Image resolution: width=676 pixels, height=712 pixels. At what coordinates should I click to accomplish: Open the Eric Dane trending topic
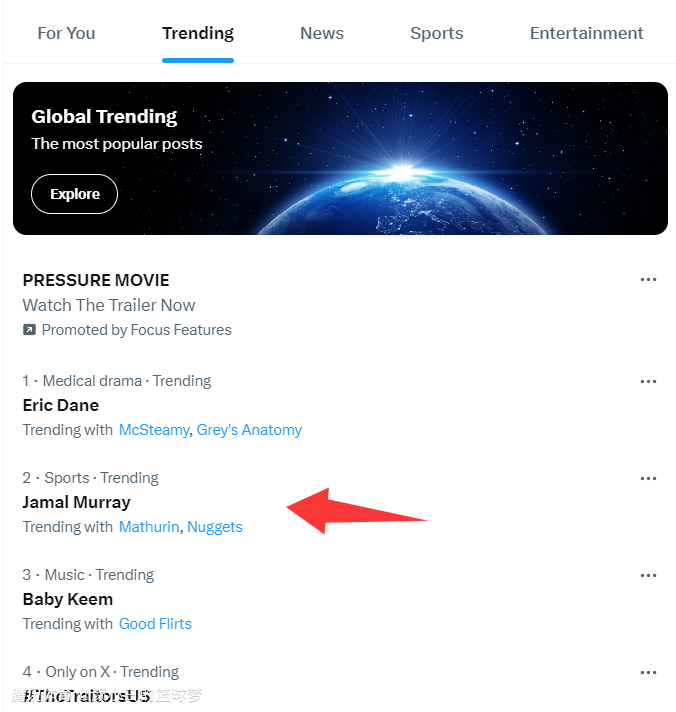pos(61,405)
